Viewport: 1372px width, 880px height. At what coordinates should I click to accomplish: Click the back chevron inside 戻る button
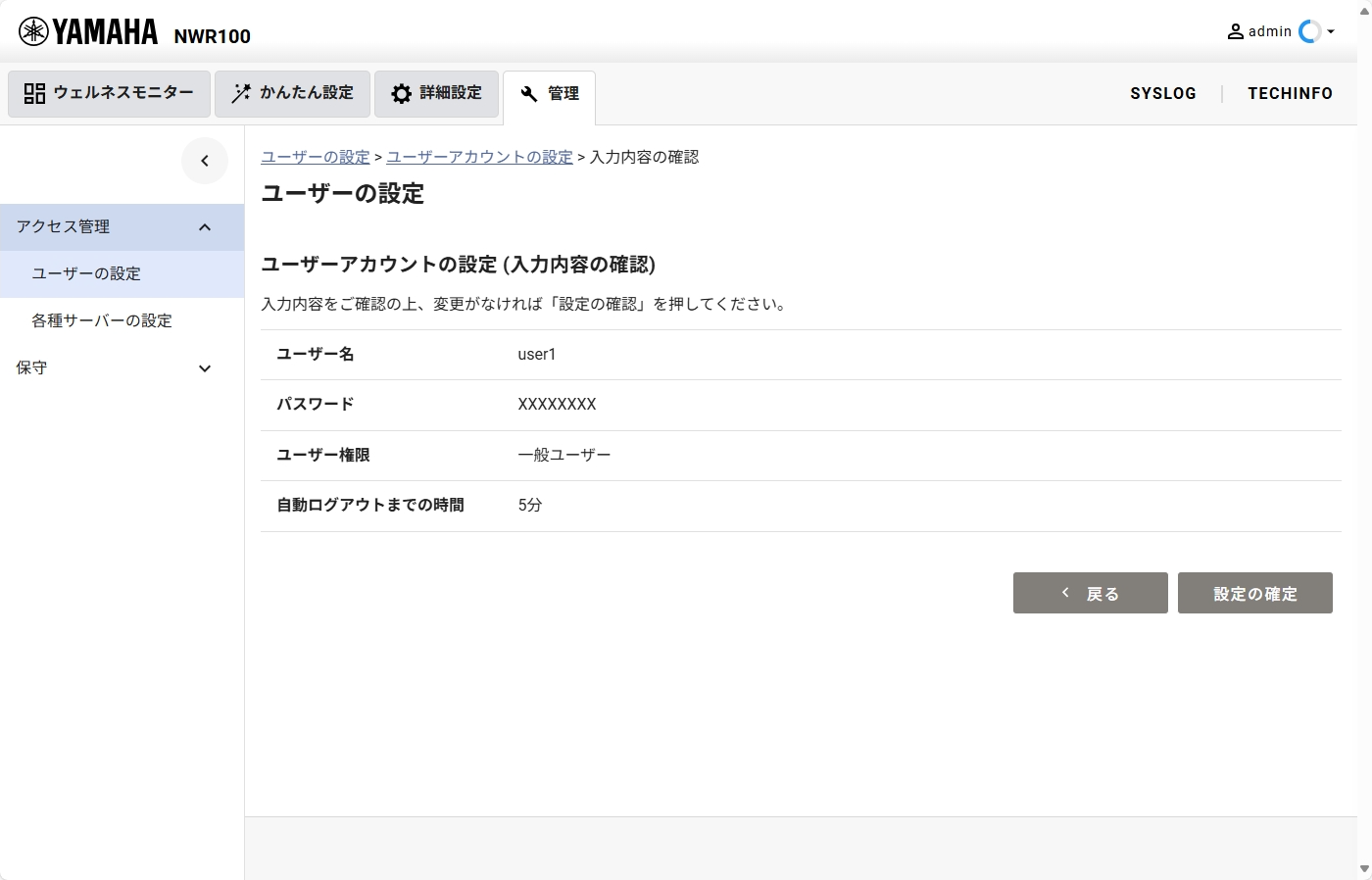[x=1065, y=592]
